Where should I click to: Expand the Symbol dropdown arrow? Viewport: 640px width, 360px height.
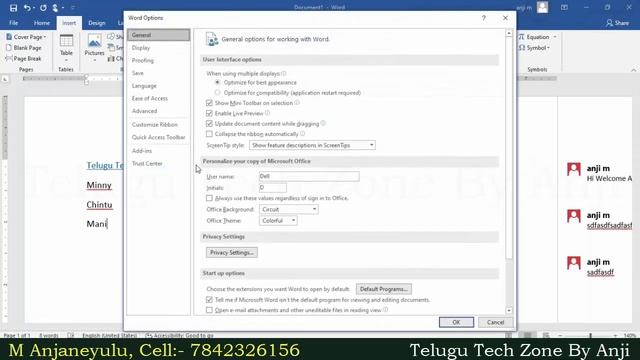coord(548,48)
